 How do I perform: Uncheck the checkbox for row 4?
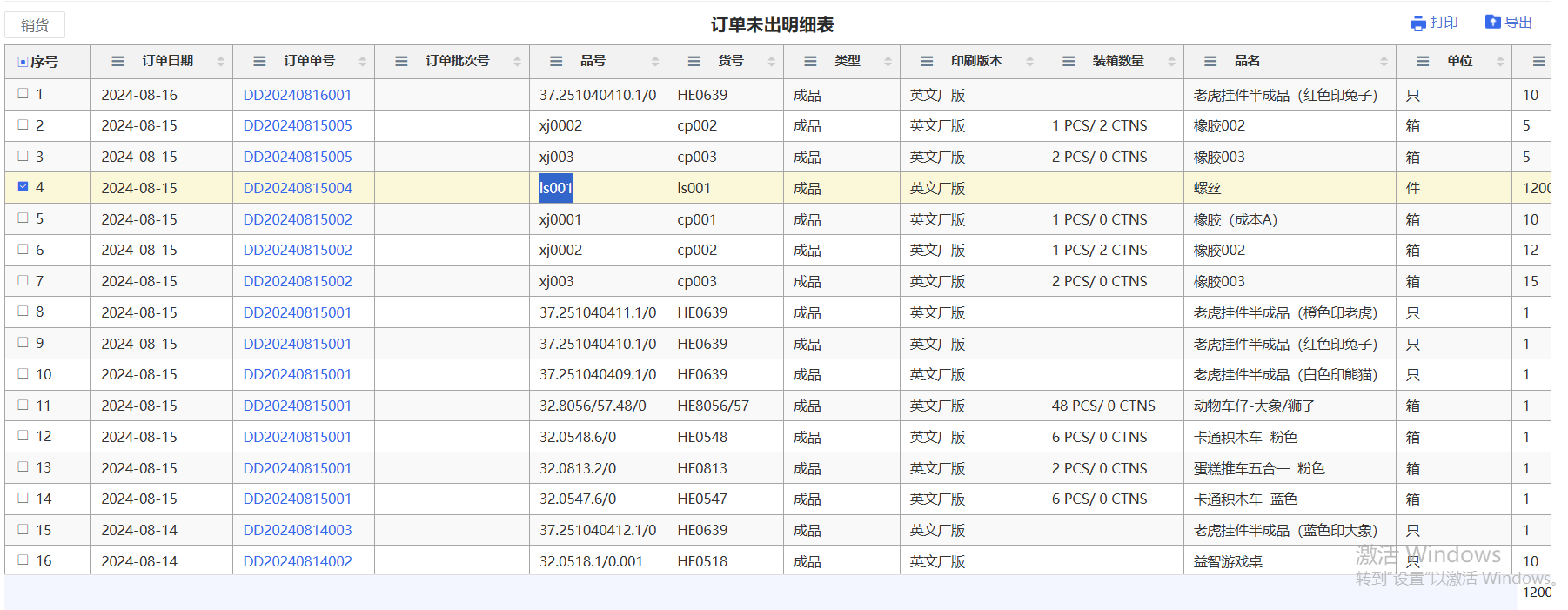tap(23, 186)
